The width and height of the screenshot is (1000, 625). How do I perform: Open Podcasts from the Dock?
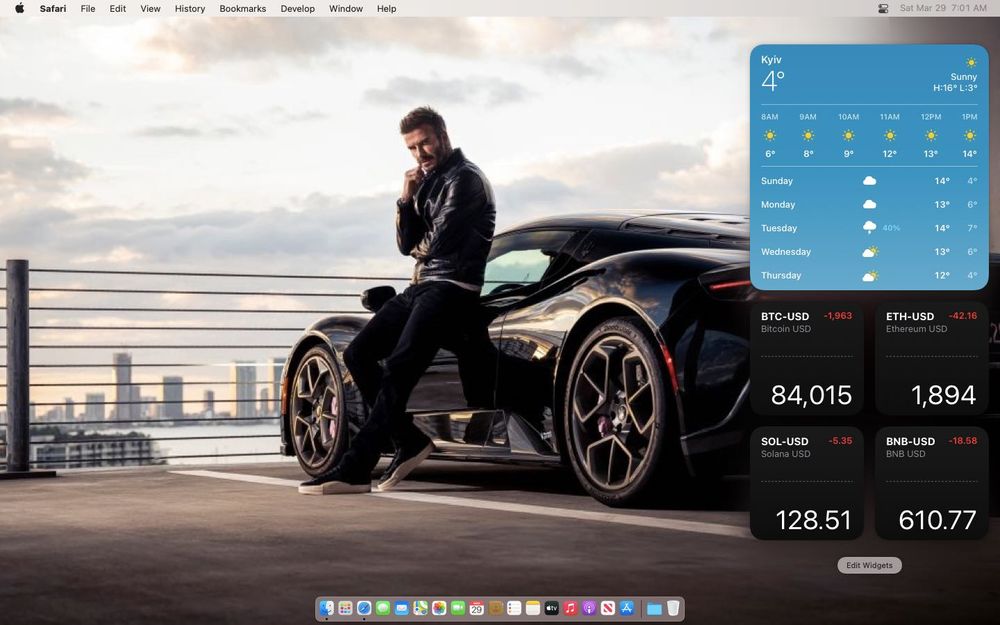pos(589,608)
